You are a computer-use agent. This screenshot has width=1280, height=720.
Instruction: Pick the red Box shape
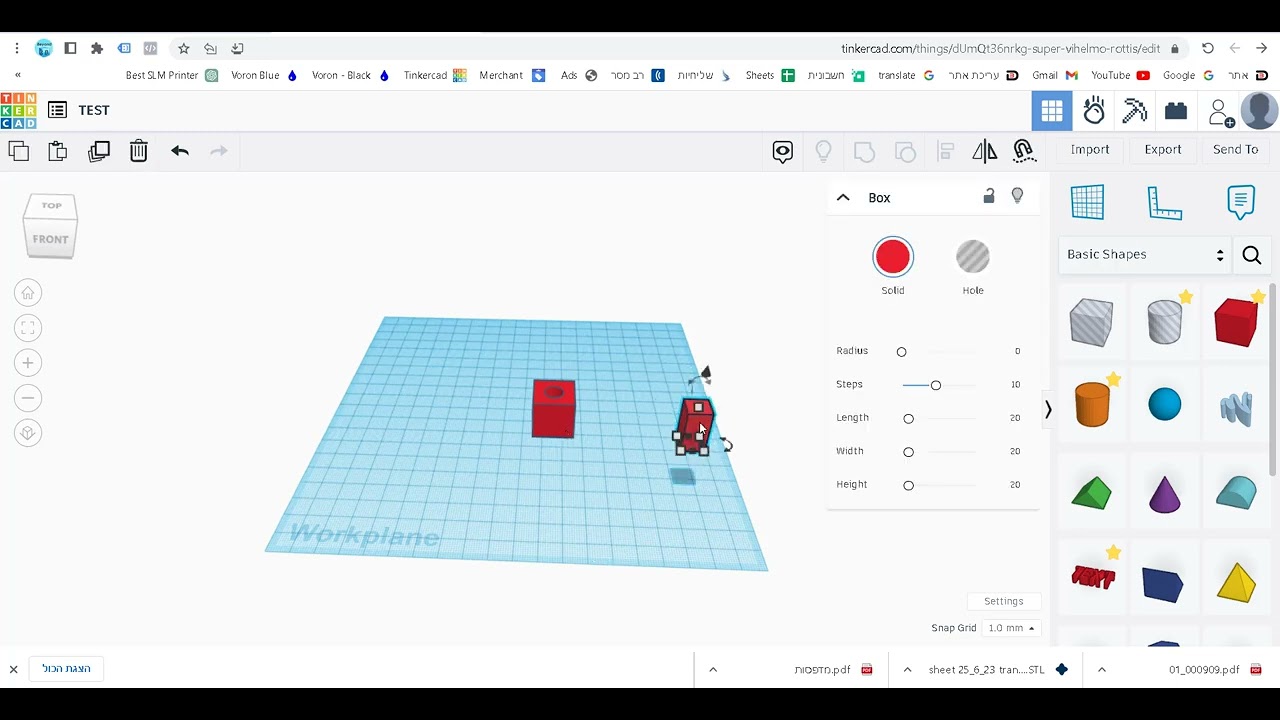tap(1236, 322)
